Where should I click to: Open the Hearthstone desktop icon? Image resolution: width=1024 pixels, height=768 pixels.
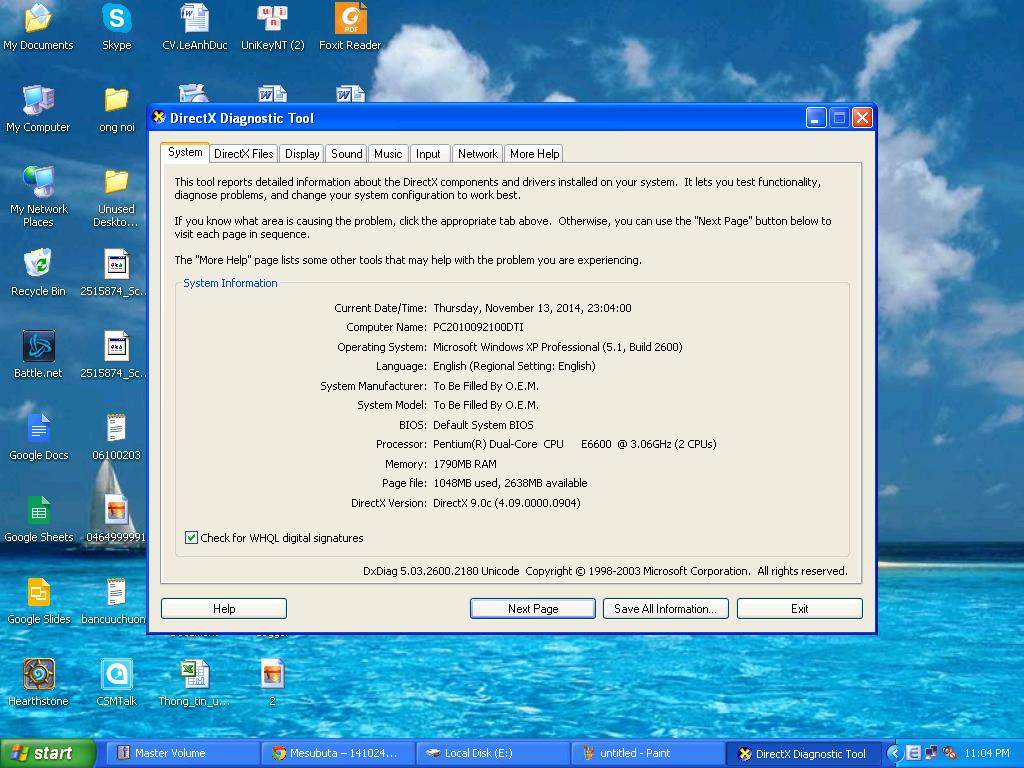coord(38,675)
